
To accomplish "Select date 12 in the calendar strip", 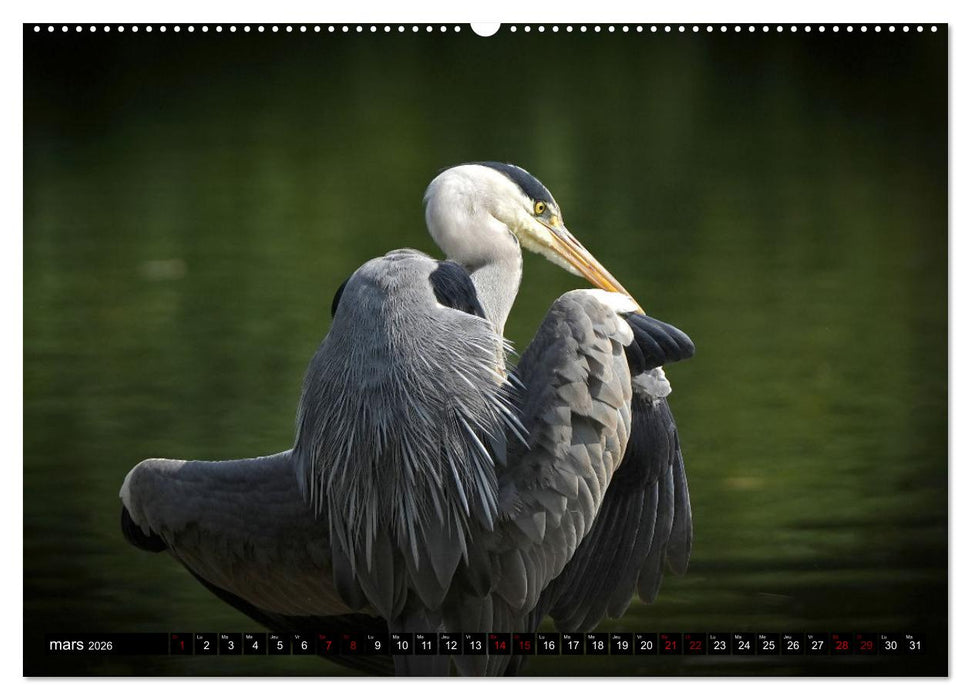I will click(450, 645).
